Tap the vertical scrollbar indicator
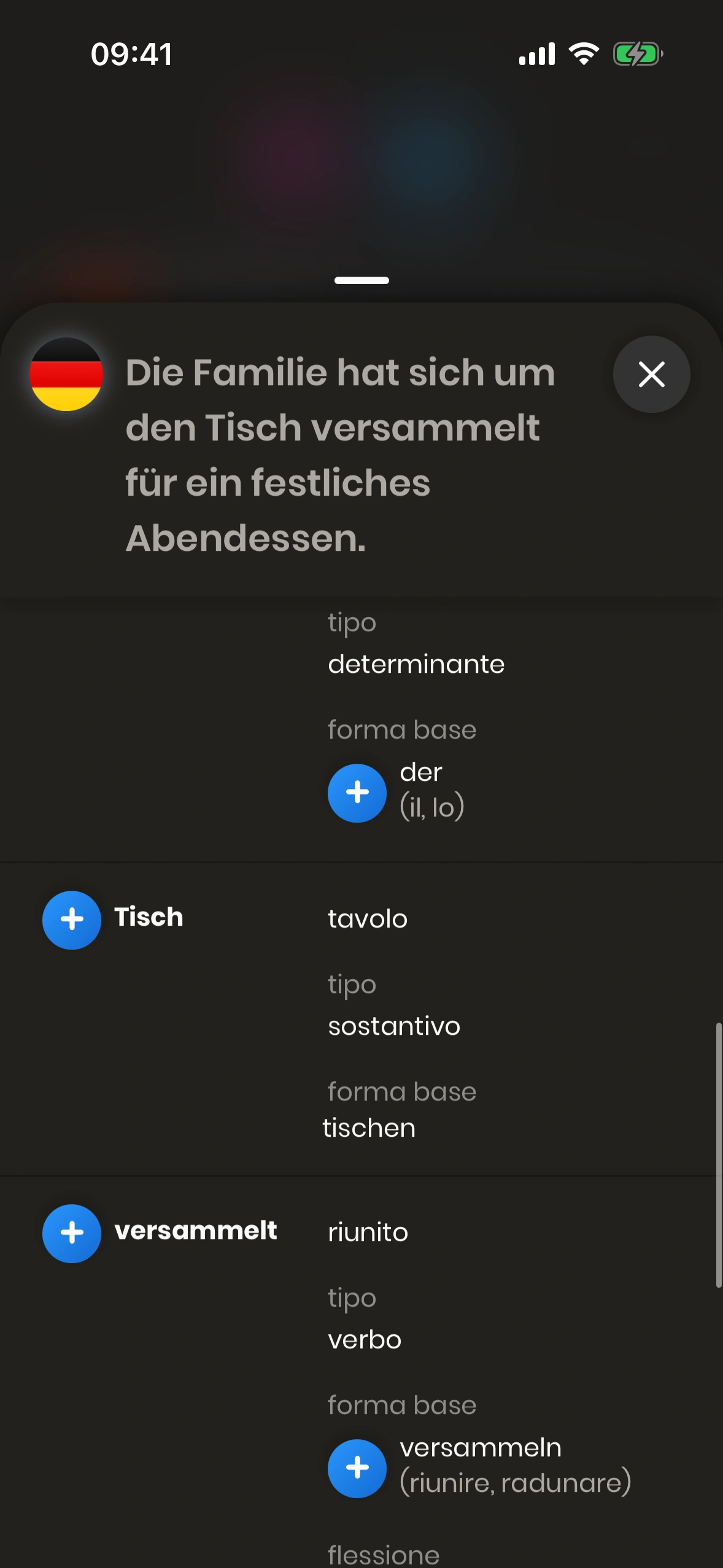The width and height of the screenshot is (723, 1568). tap(718, 1153)
